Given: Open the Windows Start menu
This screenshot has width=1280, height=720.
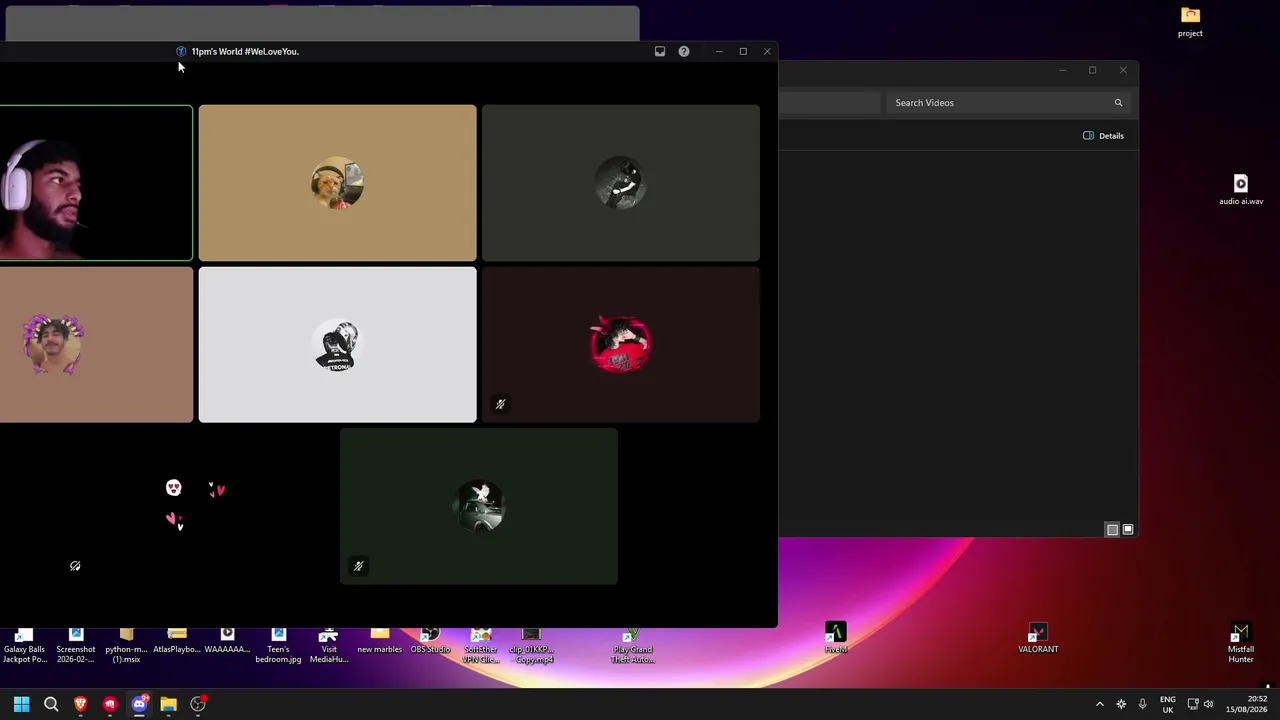Looking at the screenshot, I should tap(21, 704).
